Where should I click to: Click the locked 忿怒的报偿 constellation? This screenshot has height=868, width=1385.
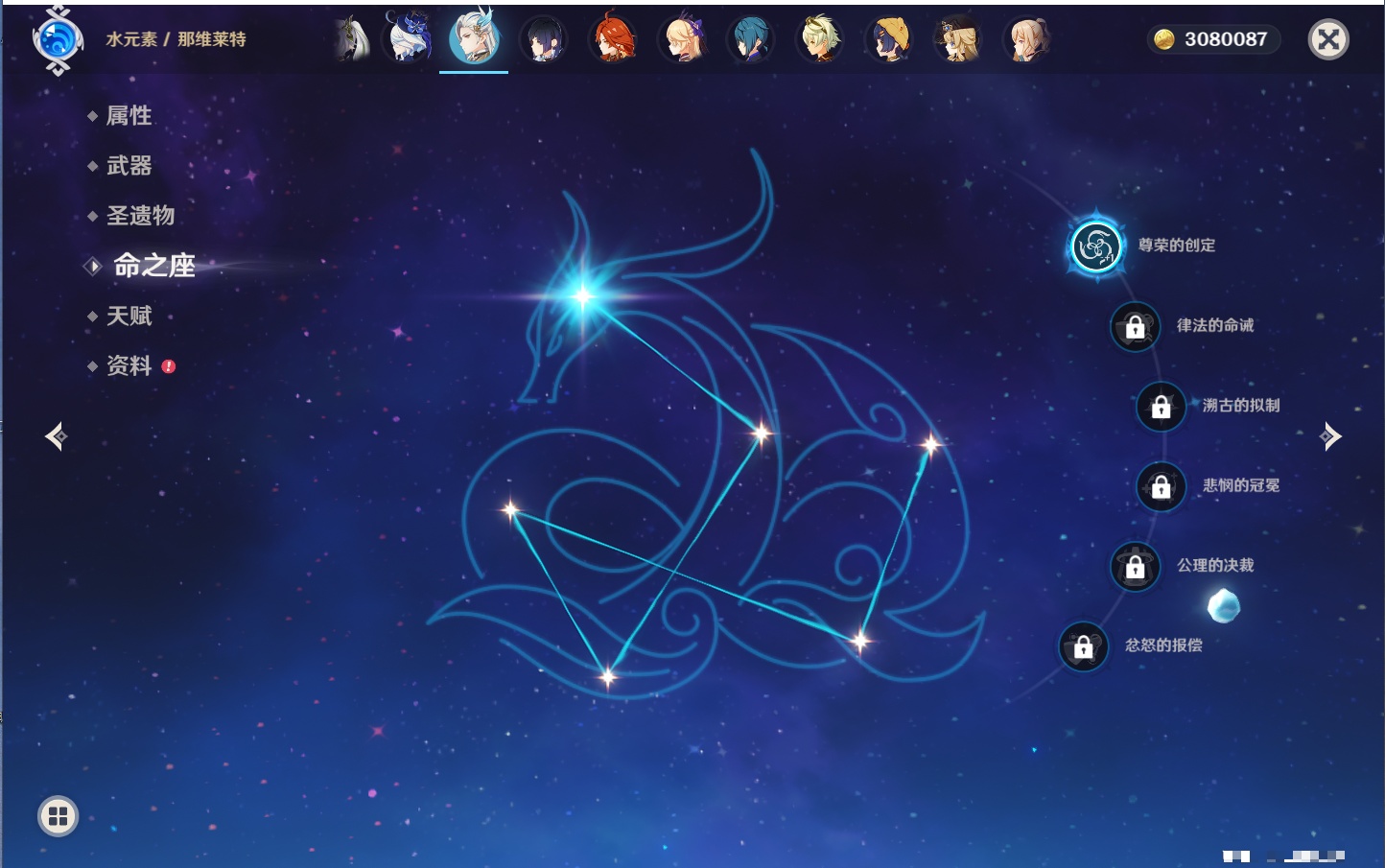[1083, 647]
